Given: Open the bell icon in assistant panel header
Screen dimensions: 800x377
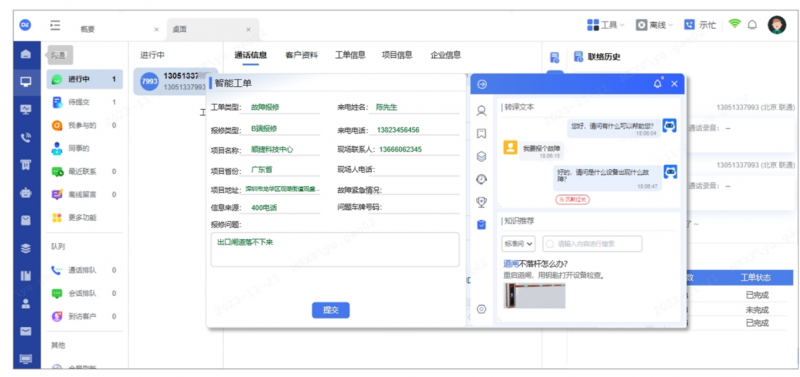Looking at the screenshot, I should point(658,84).
